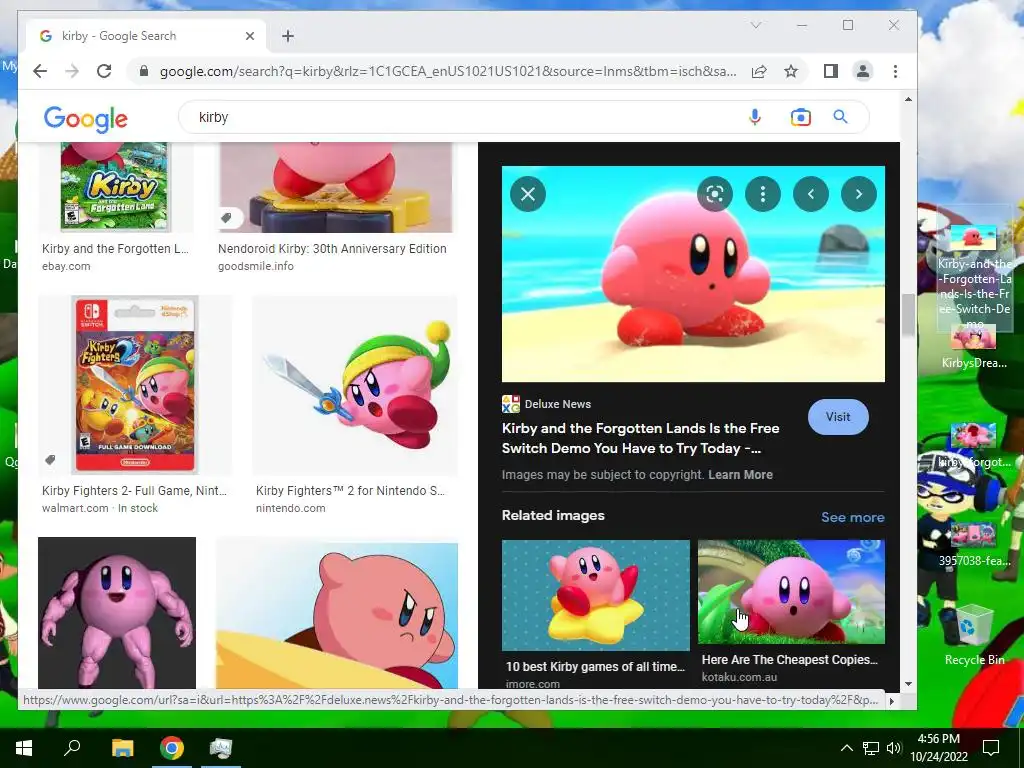Click the forward navigation arrow
This screenshot has height=768, width=1024.
click(72, 71)
